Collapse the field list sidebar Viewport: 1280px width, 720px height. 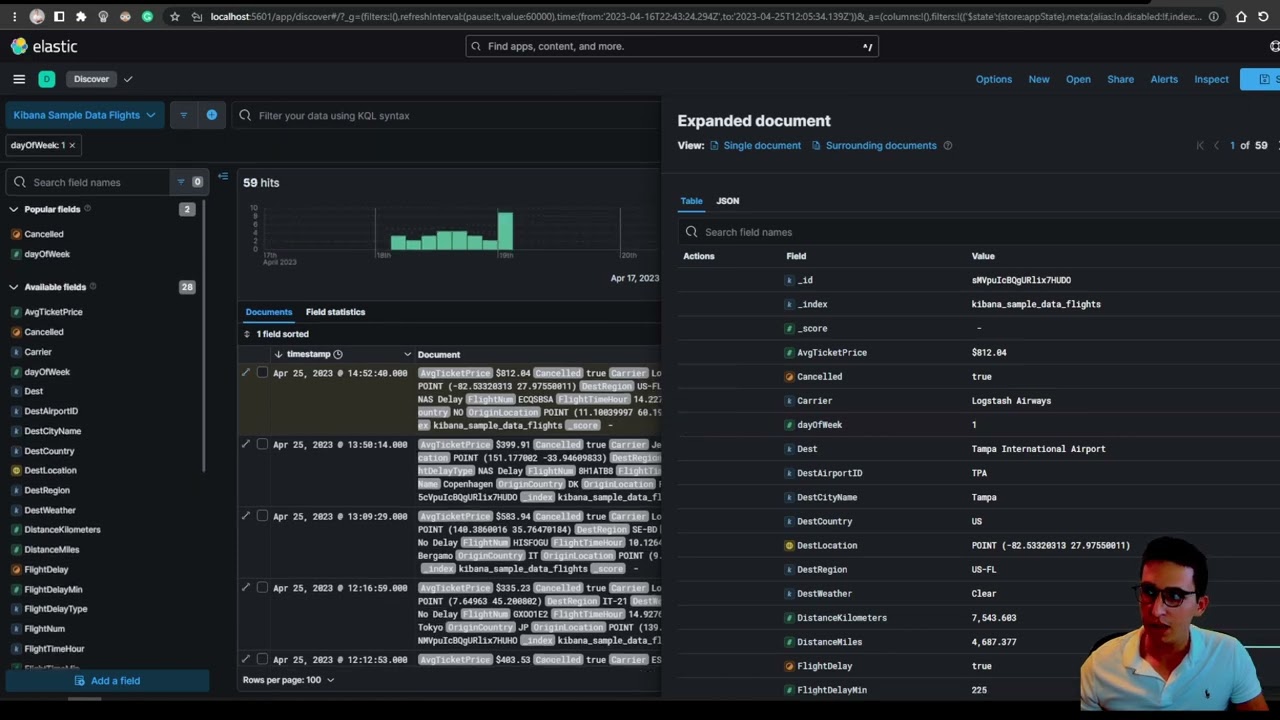tap(223, 177)
